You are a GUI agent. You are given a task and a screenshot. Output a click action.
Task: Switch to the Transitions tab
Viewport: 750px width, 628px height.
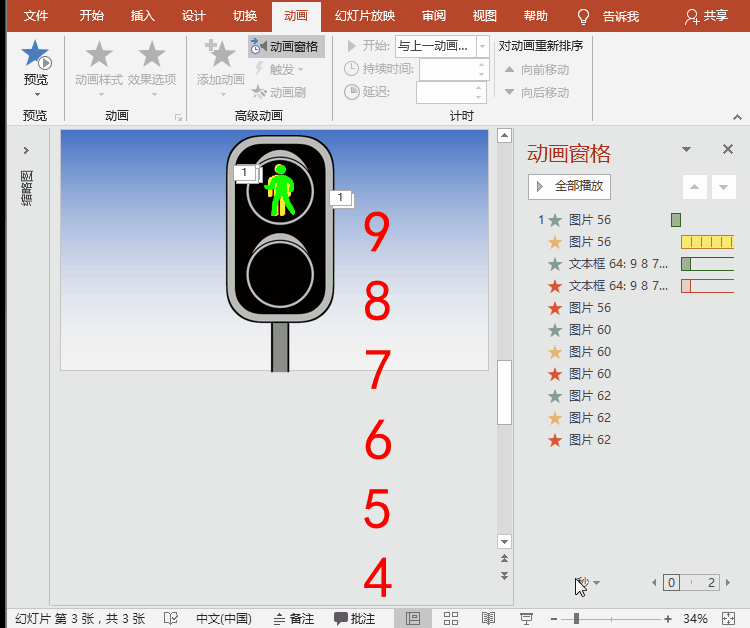[245, 16]
